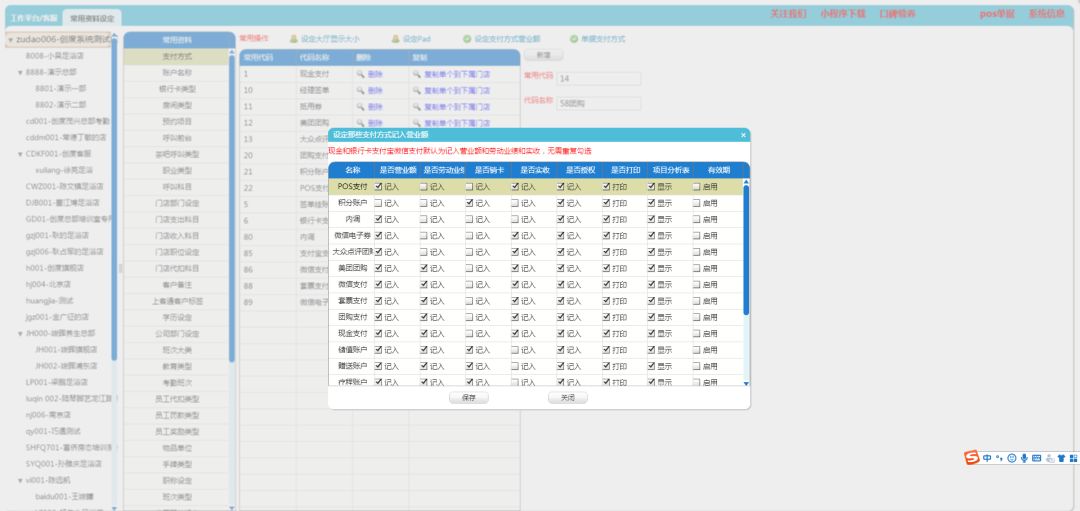Click the 删除 magnifier icon for 现金支付 row
This screenshot has height=511, width=1080.
[x=361, y=74]
